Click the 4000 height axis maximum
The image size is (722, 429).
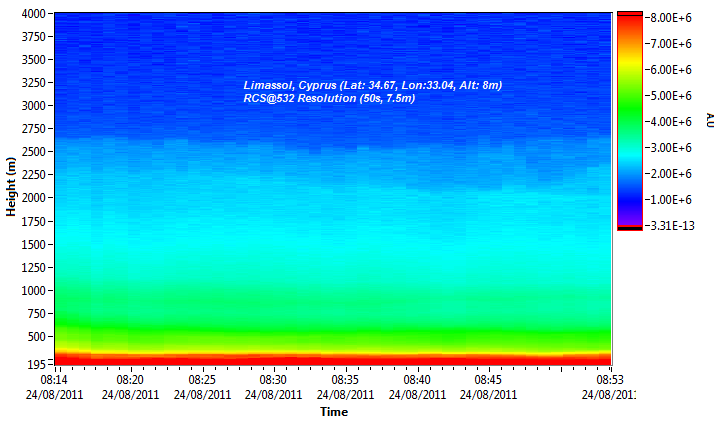(x=32, y=14)
